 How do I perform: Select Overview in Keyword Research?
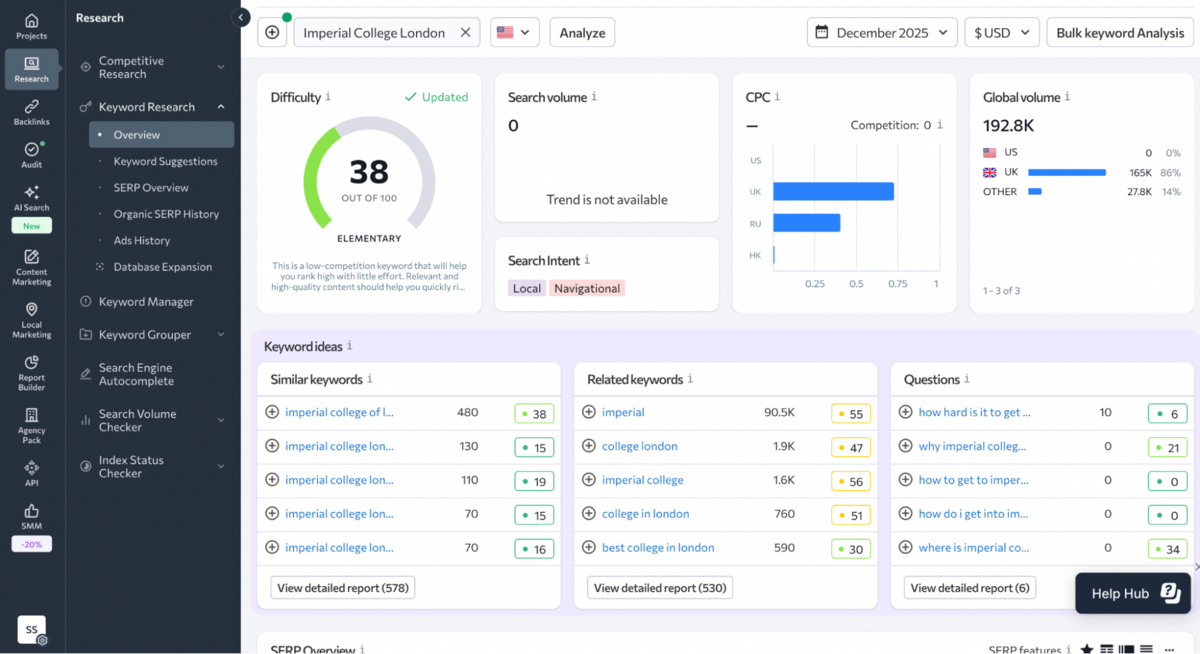[161, 135]
